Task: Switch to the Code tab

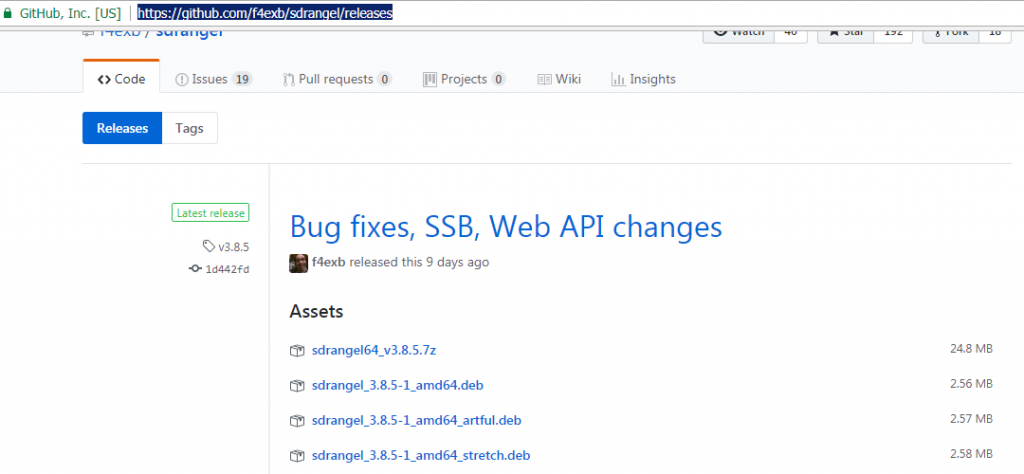Action: (121, 79)
